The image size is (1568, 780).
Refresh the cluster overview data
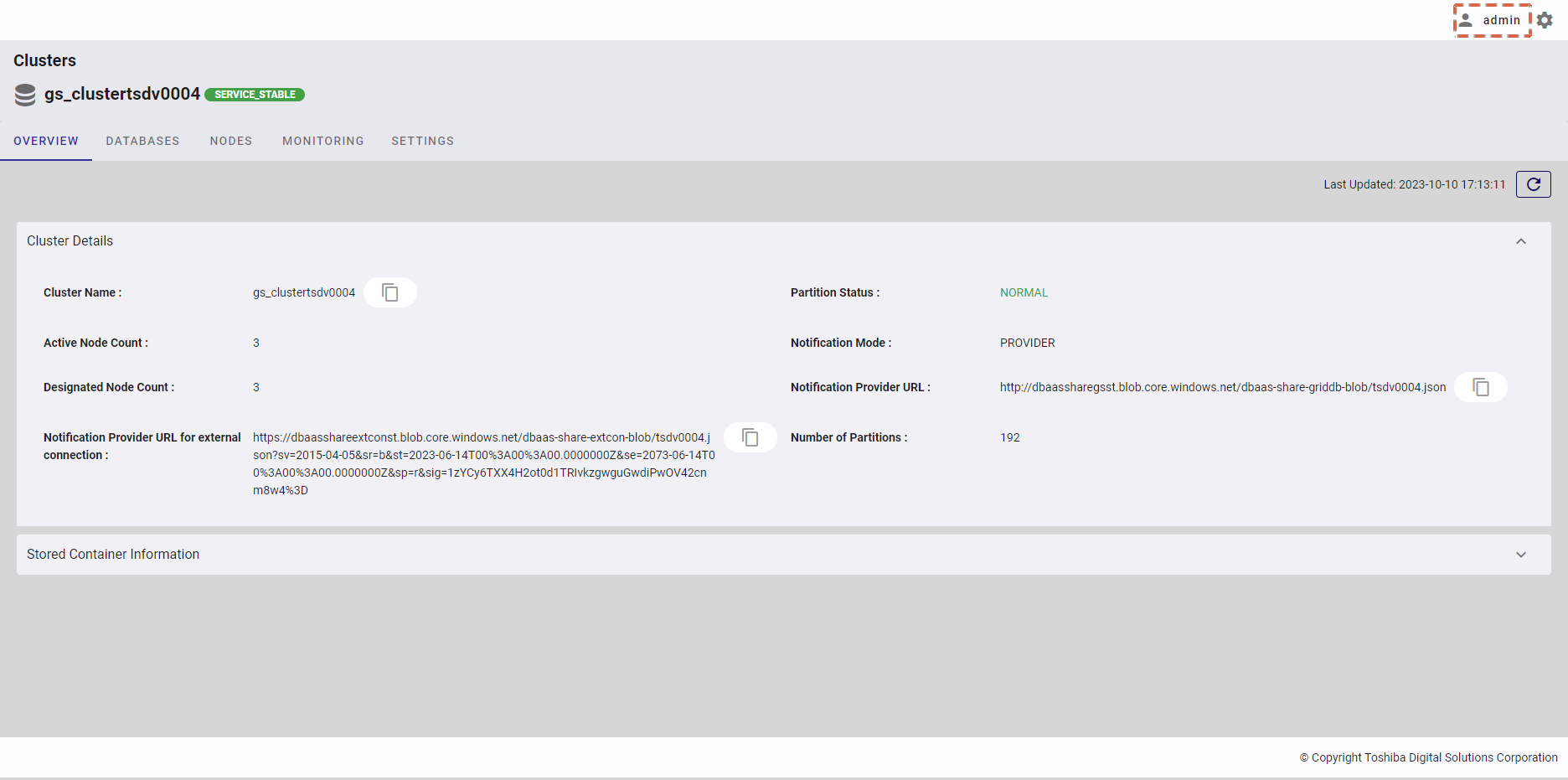1533,184
